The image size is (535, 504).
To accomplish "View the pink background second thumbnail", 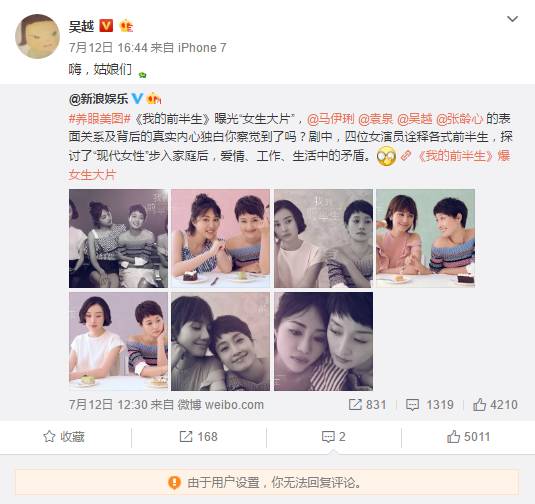I will tap(220, 238).
